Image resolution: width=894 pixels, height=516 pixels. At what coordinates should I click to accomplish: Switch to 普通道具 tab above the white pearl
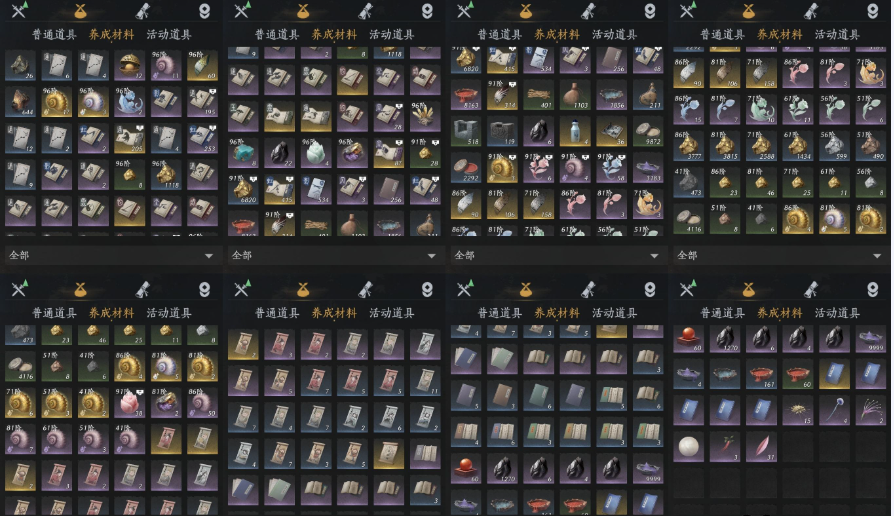tap(722, 312)
